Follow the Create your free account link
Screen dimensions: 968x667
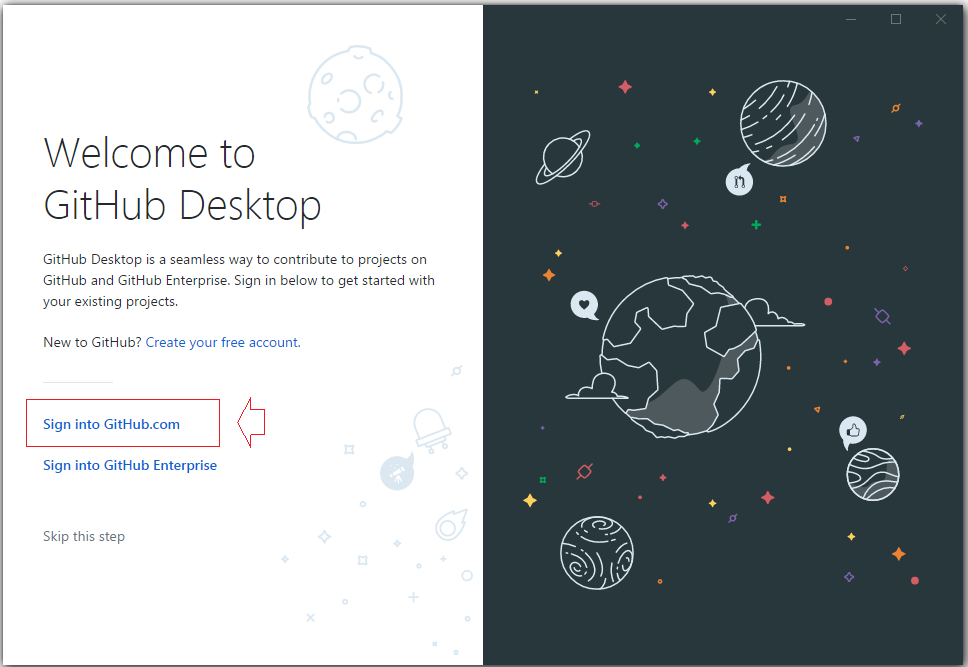click(x=223, y=342)
